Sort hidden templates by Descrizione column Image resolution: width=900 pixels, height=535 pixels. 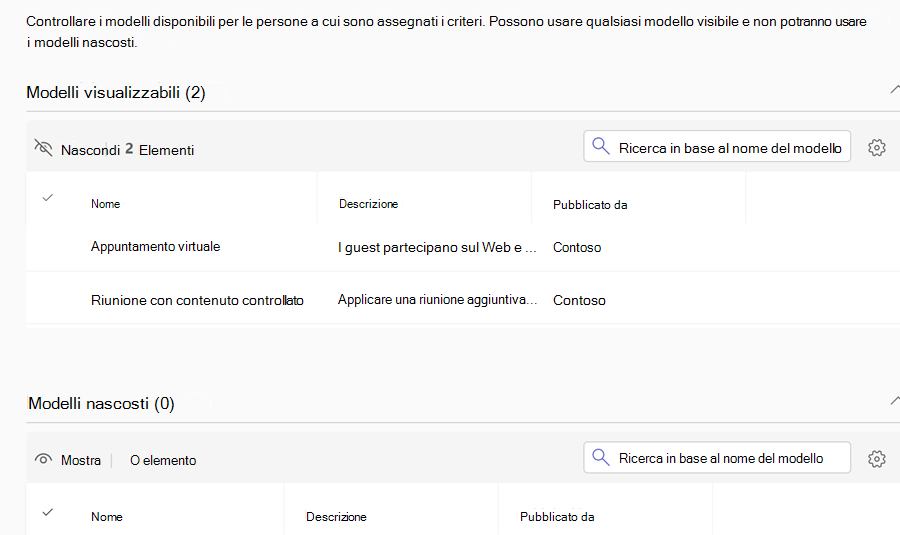pyautogui.click(x=336, y=517)
